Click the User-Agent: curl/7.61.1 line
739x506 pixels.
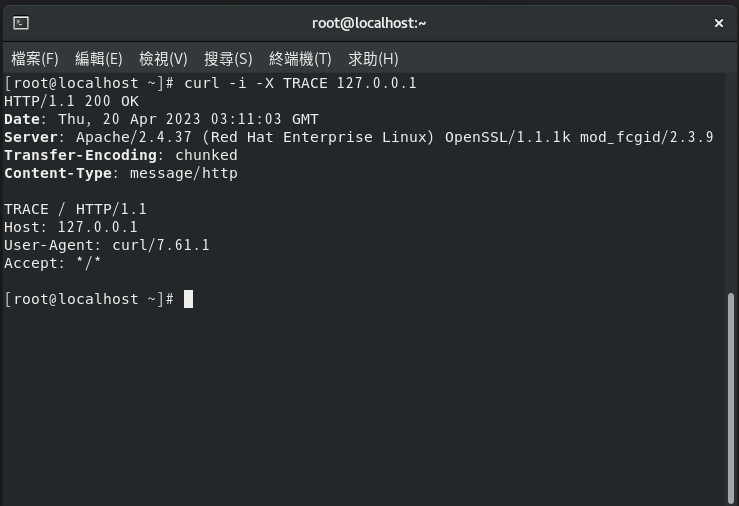tap(107, 245)
